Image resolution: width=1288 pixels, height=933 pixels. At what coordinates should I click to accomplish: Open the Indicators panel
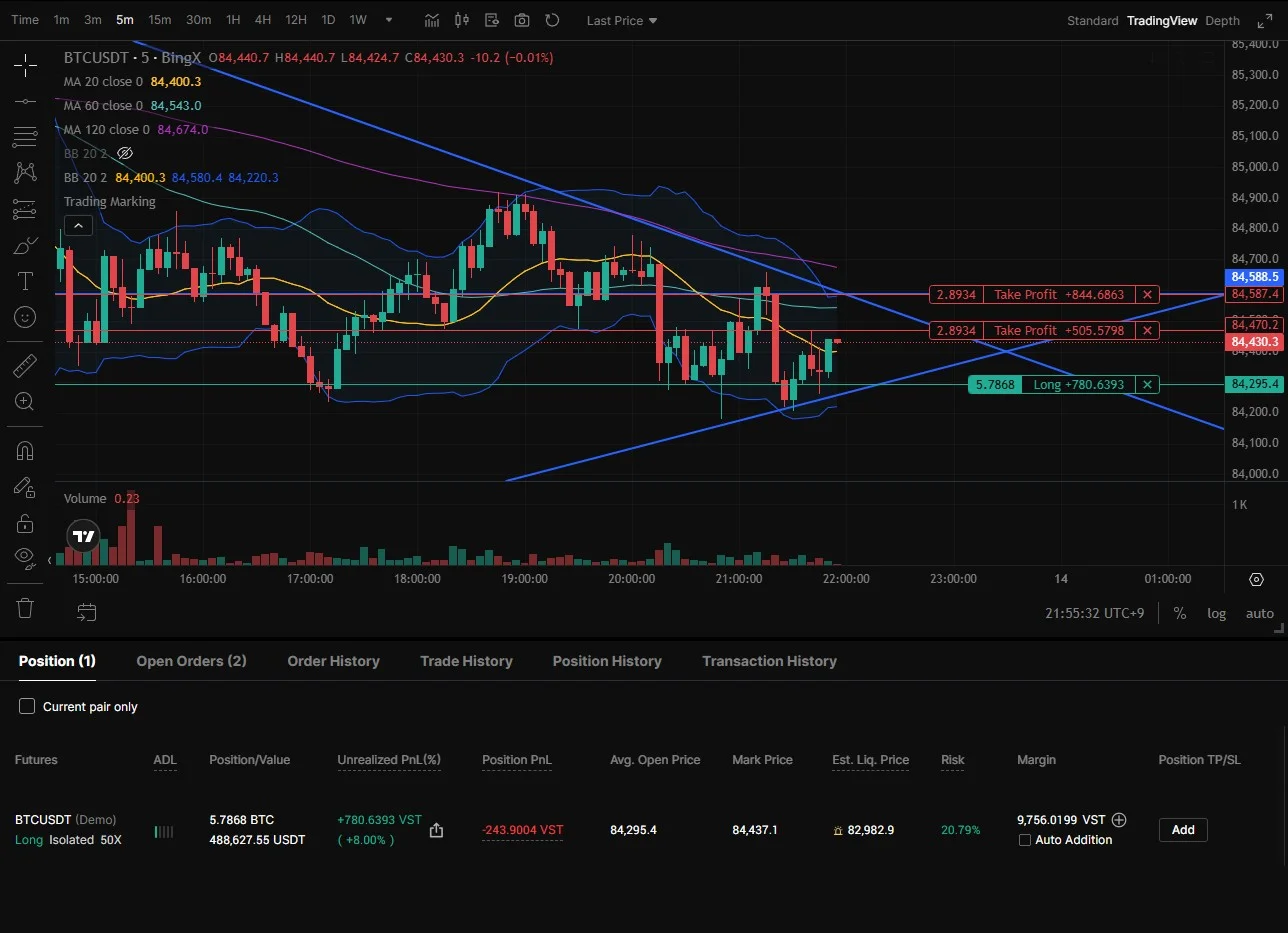tap(431, 20)
